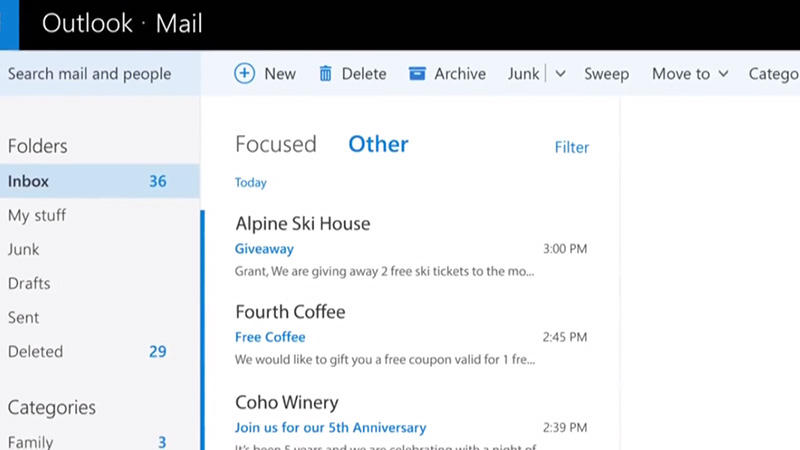Go to the Drafts folder

click(29, 283)
